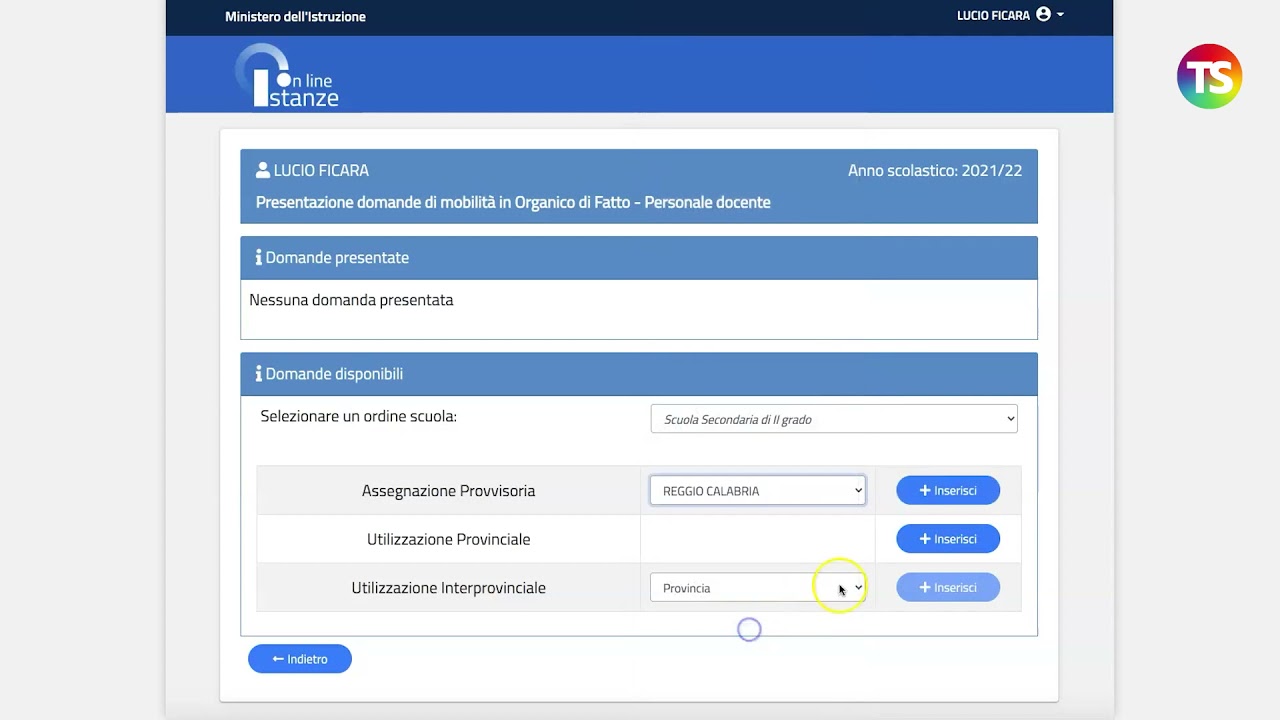The width and height of the screenshot is (1280, 720).
Task: Click the Ministero dell'Istruzione header link
Action: coord(295,17)
